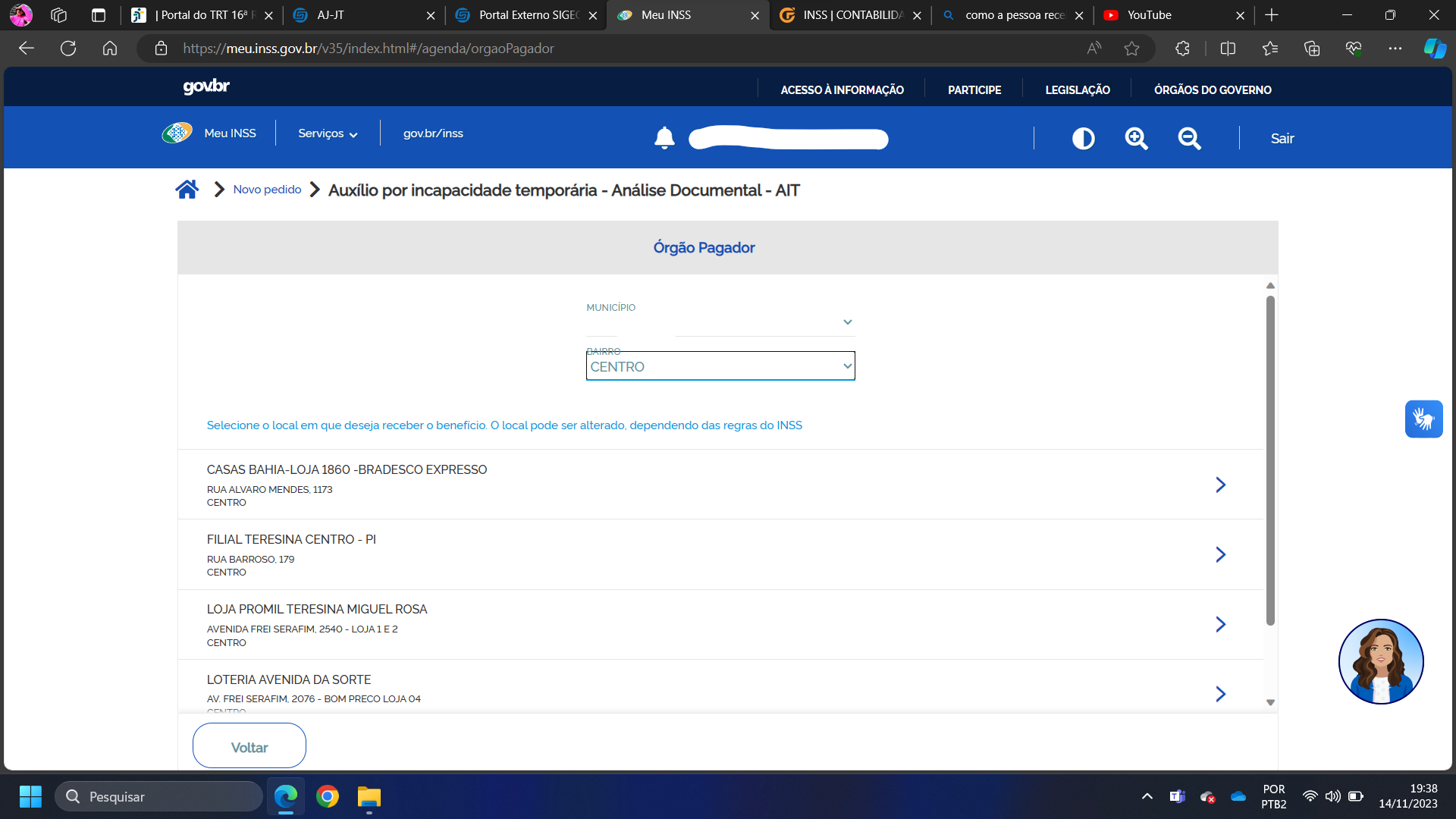Toggle high contrast mode icon
1456x819 pixels.
1083,139
